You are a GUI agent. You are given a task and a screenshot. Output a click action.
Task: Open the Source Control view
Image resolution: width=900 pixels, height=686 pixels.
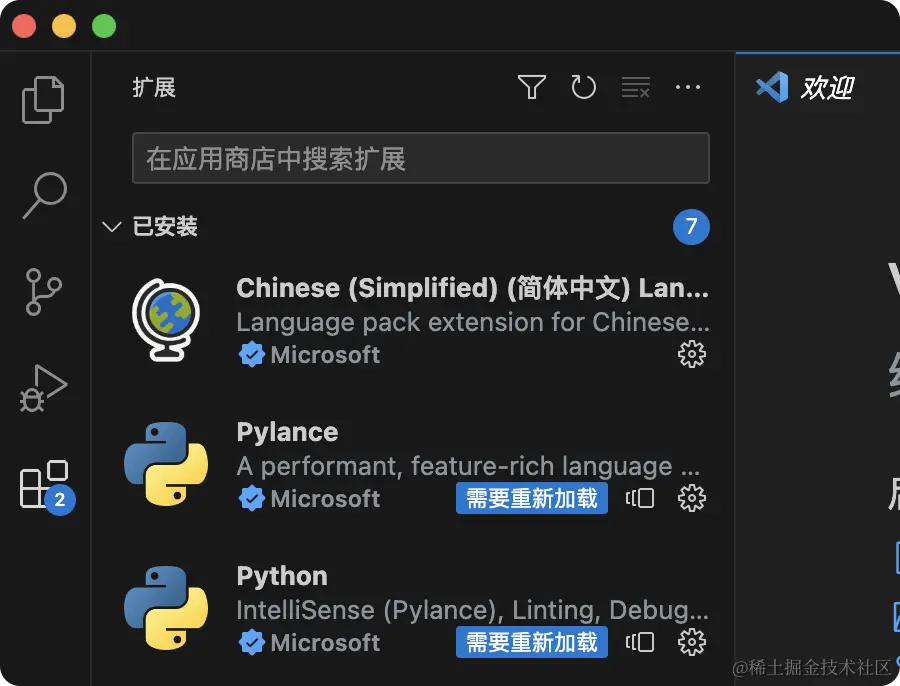coord(44,292)
